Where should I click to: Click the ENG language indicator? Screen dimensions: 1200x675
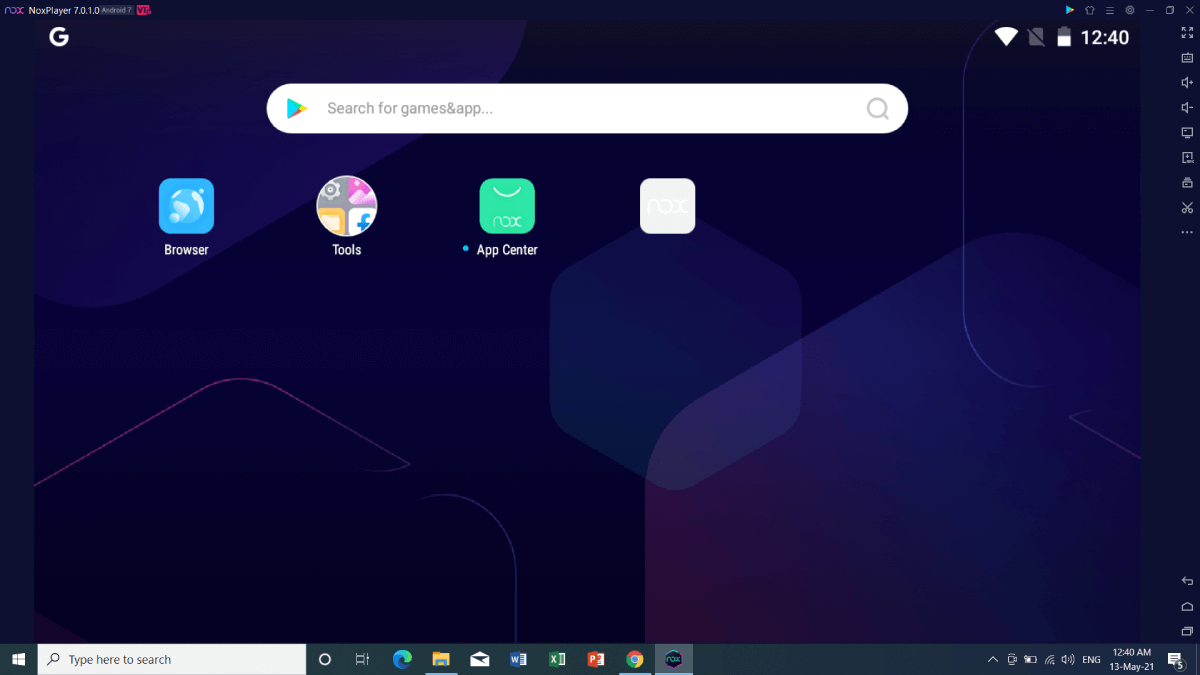(1092, 659)
